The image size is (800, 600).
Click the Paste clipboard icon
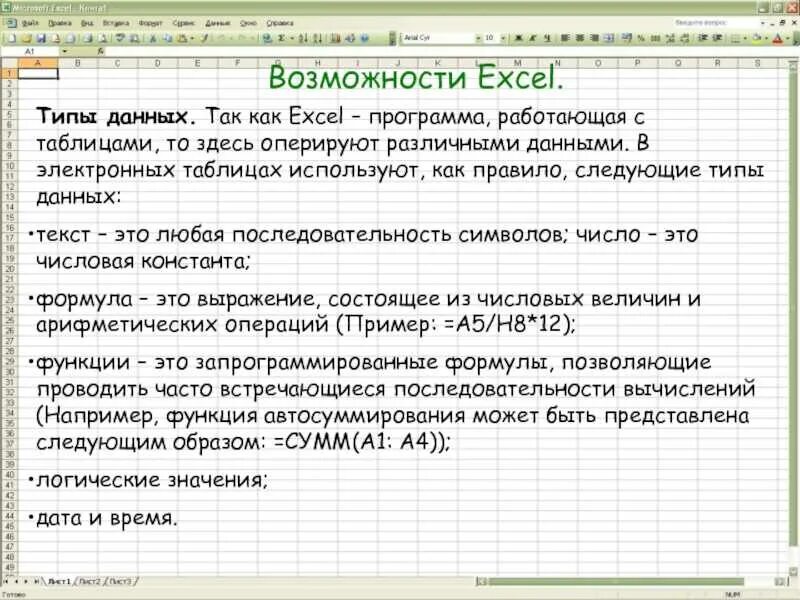(182, 38)
